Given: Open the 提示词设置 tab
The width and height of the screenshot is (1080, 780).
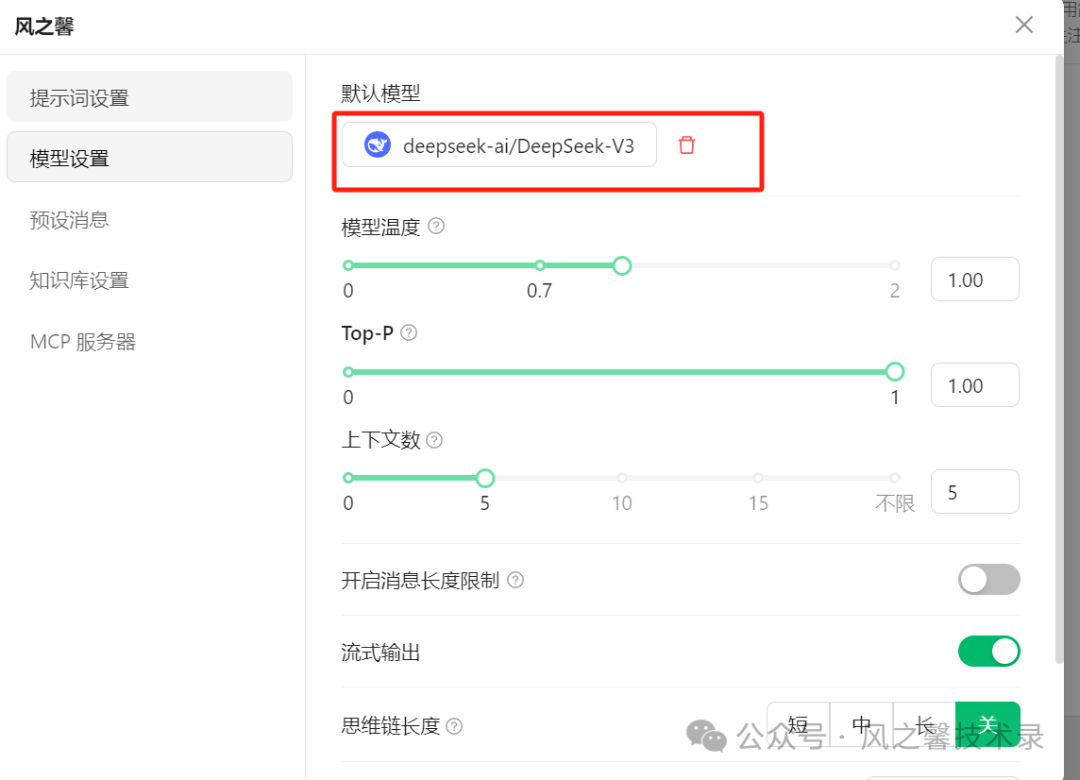Looking at the screenshot, I should click(x=150, y=98).
